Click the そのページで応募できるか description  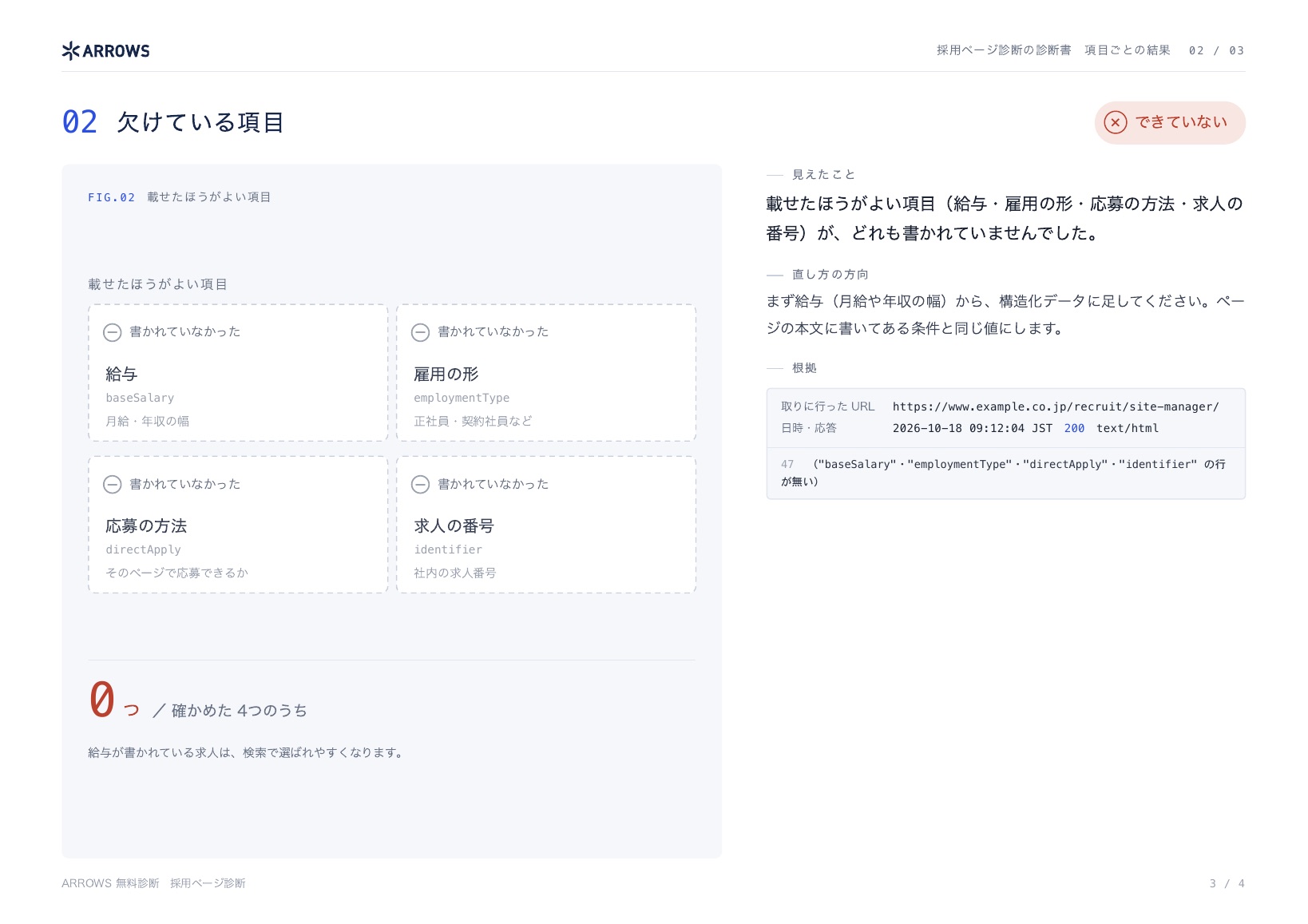pyautogui.click(x=176, y=573)
